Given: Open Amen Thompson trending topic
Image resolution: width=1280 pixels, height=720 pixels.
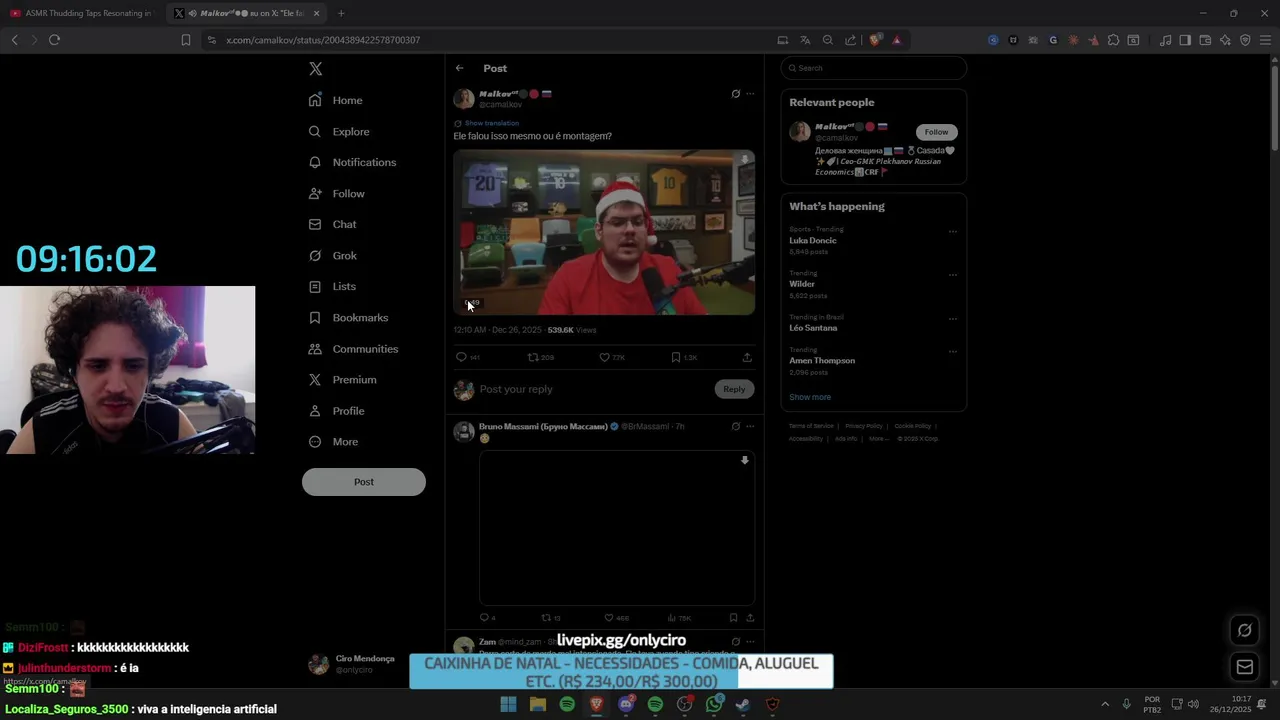Looking at the screenshot, I should coord(822,360).
